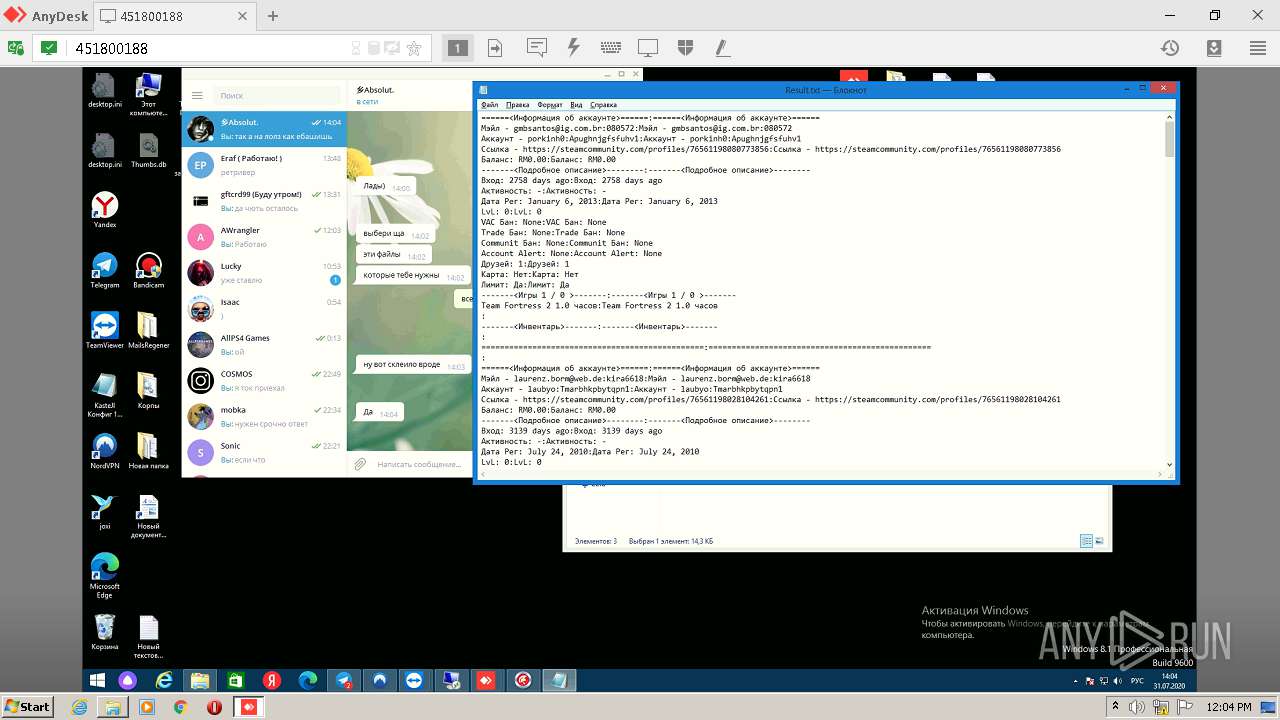Click Notepad horizontal scrollbar right arrow

(1160, 474)
